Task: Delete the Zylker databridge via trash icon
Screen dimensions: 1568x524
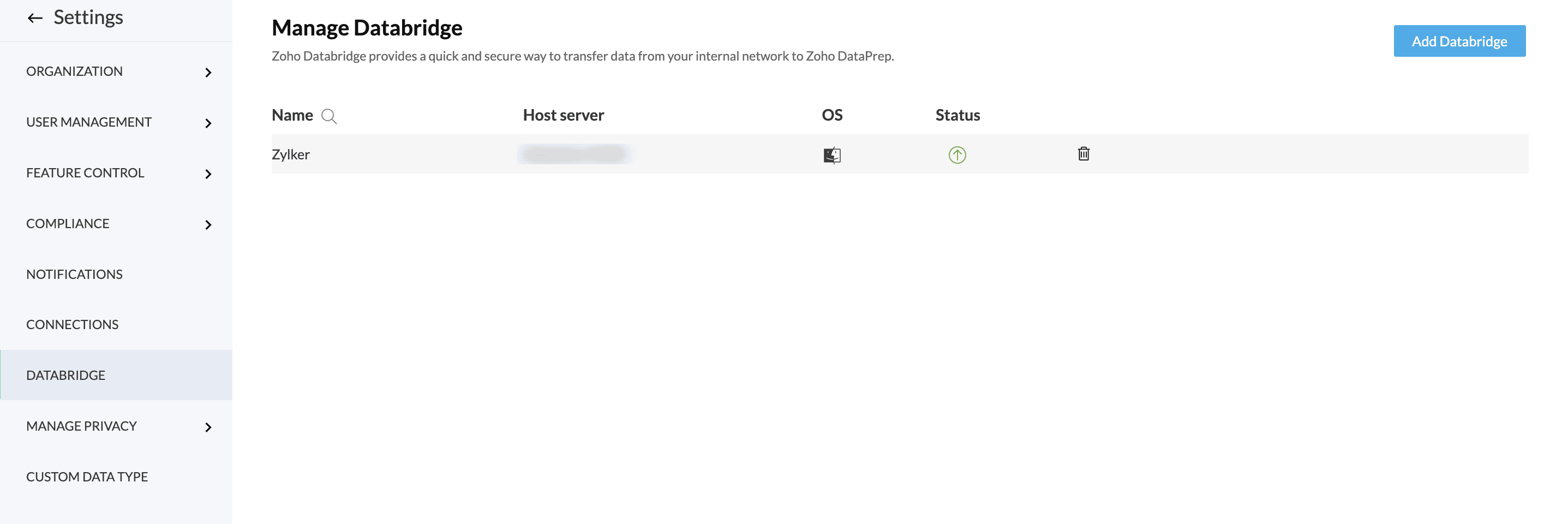Action: point(1084,154)
